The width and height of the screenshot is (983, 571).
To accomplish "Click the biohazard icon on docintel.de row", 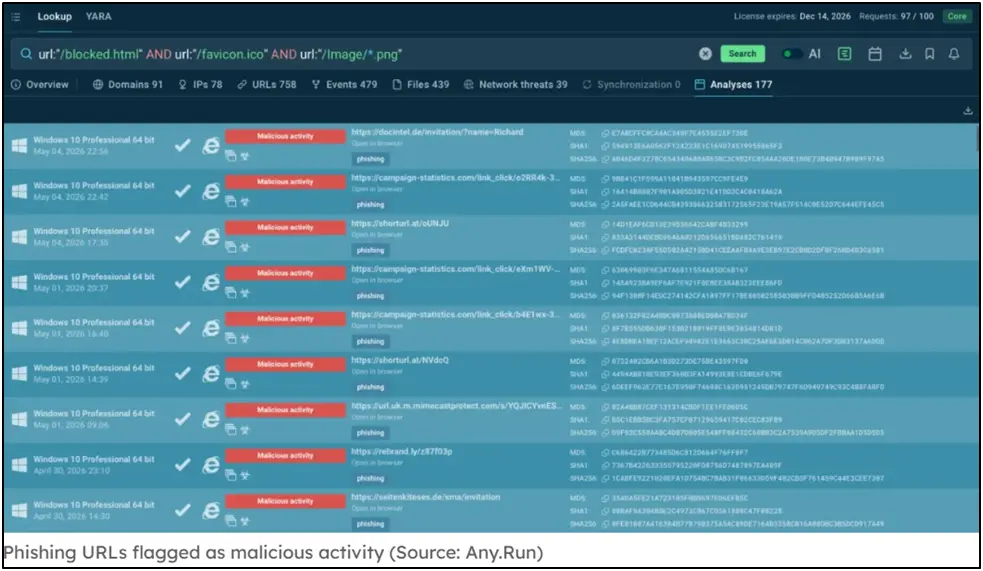I will click(244, 157).
